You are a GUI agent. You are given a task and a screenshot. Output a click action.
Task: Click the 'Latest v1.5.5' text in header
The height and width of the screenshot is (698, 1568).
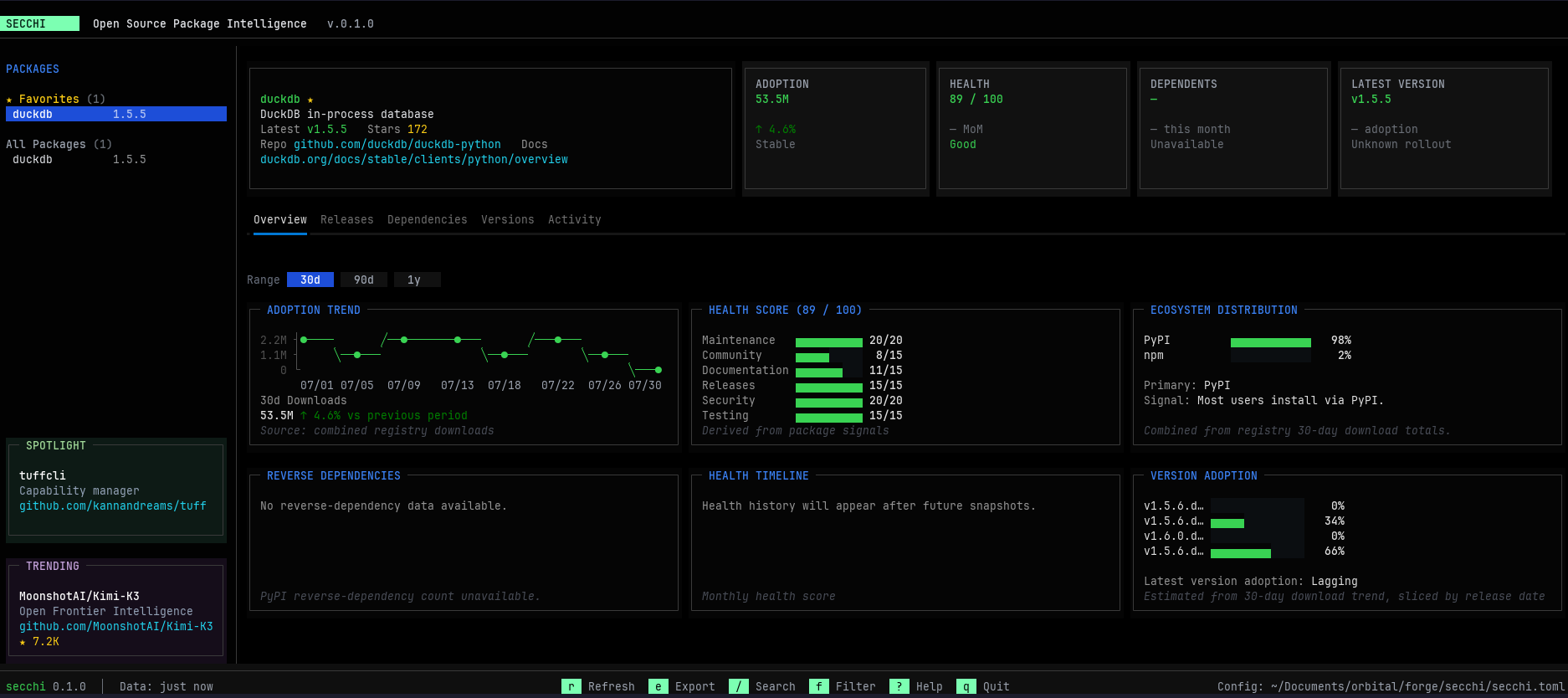tap(304, 129)
